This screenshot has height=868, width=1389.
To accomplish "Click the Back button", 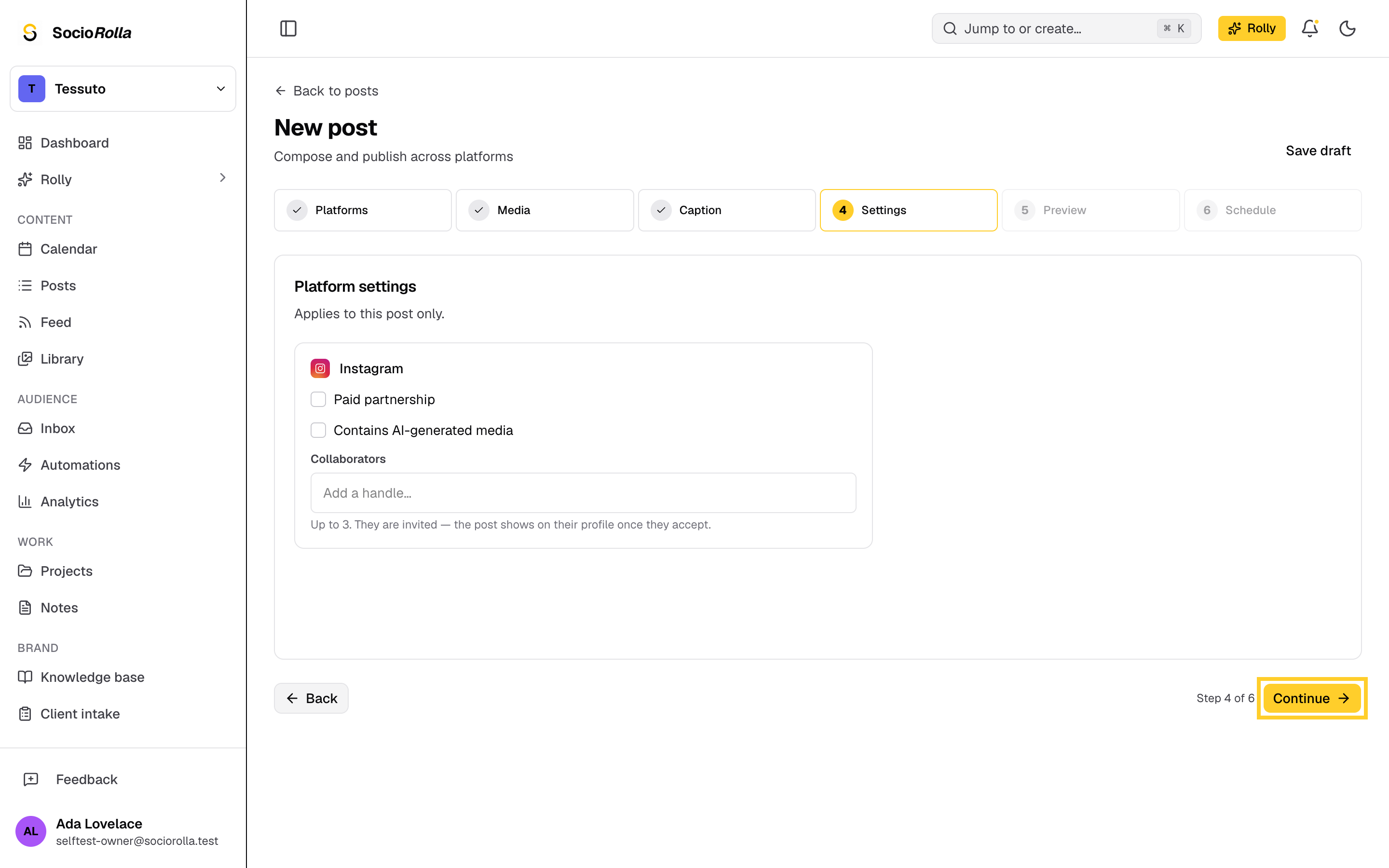I will pyautogui.click(x=311, y=698).
